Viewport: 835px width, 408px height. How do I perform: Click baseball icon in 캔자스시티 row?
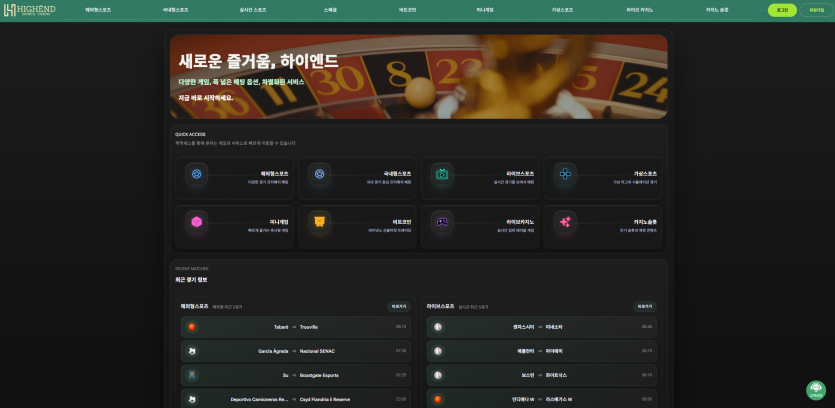[x=438, y=327]
